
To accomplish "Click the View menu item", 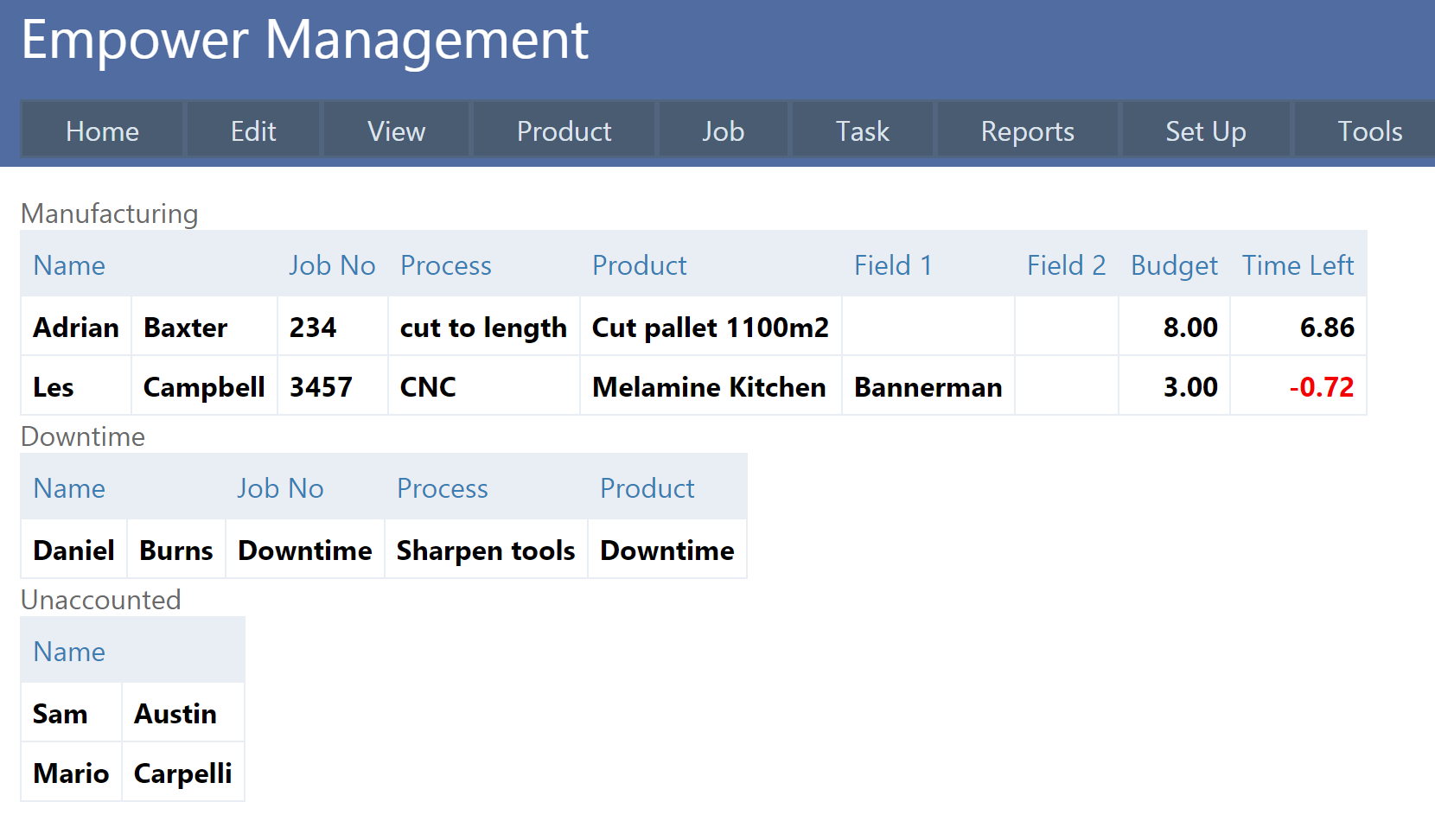I will [396, 131].
